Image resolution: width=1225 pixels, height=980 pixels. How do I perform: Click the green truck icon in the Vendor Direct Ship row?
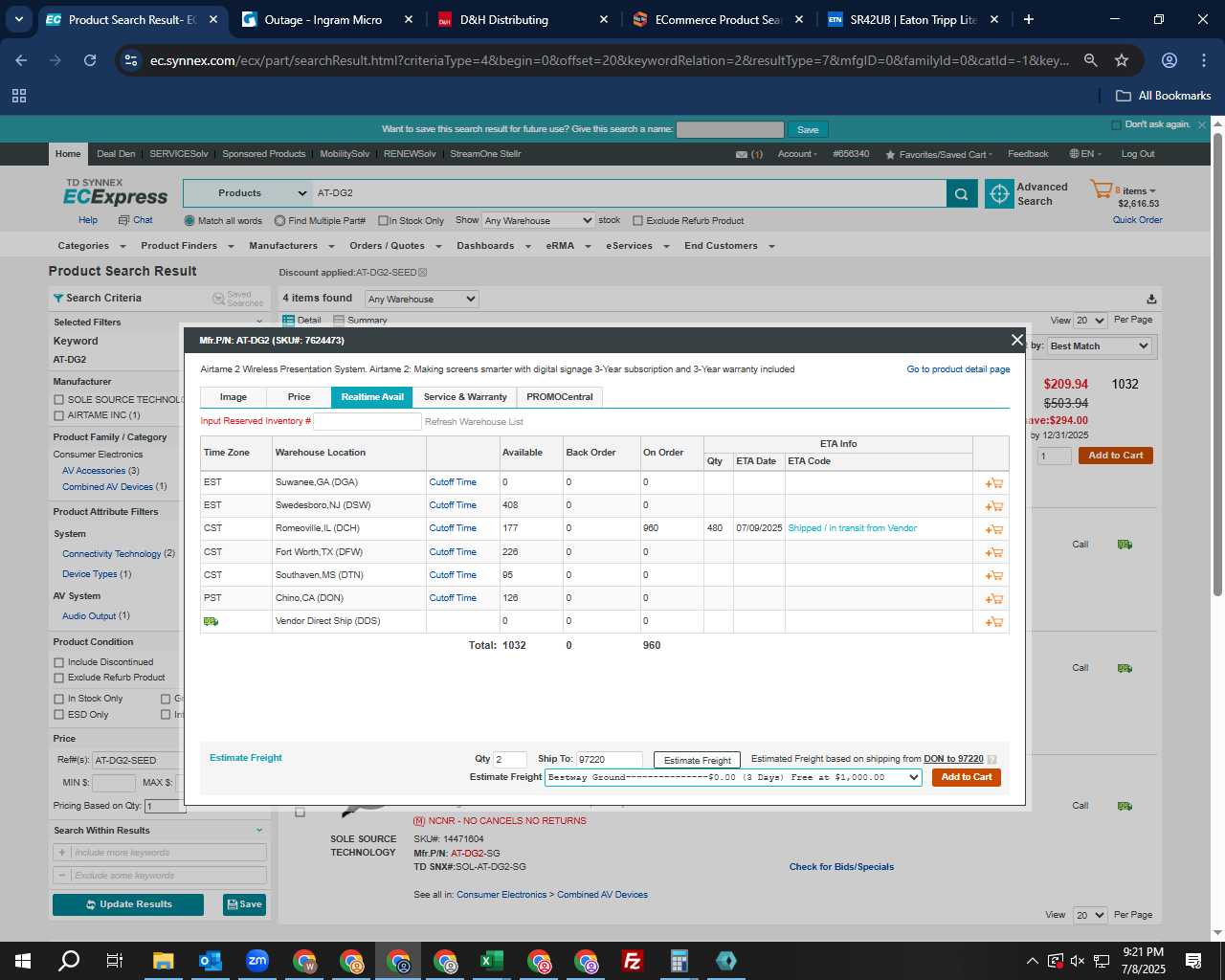click(211, 621)
